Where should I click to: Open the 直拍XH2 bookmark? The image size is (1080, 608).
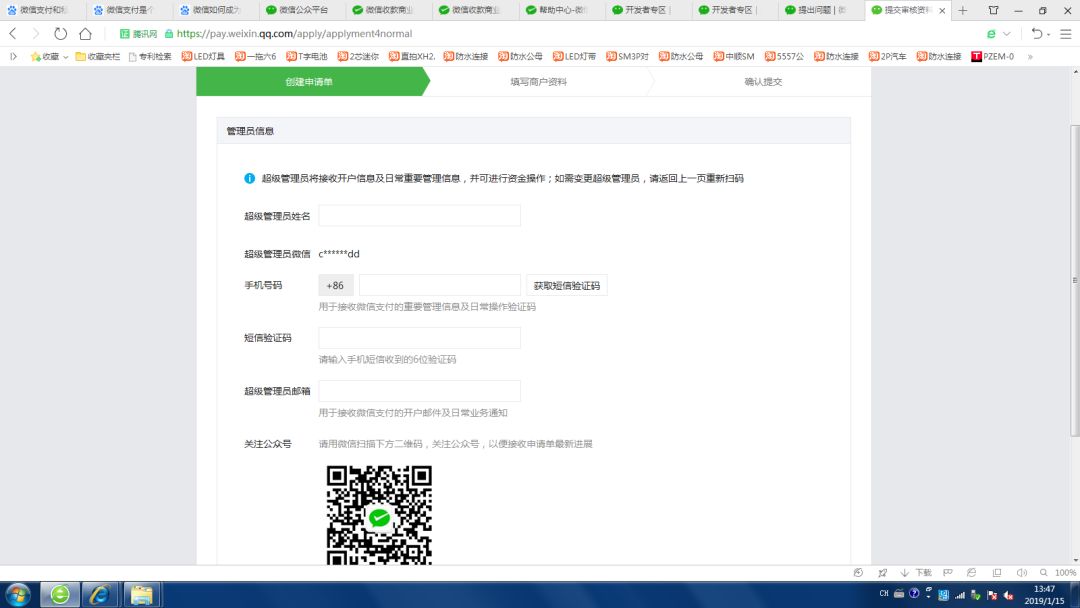412,56
